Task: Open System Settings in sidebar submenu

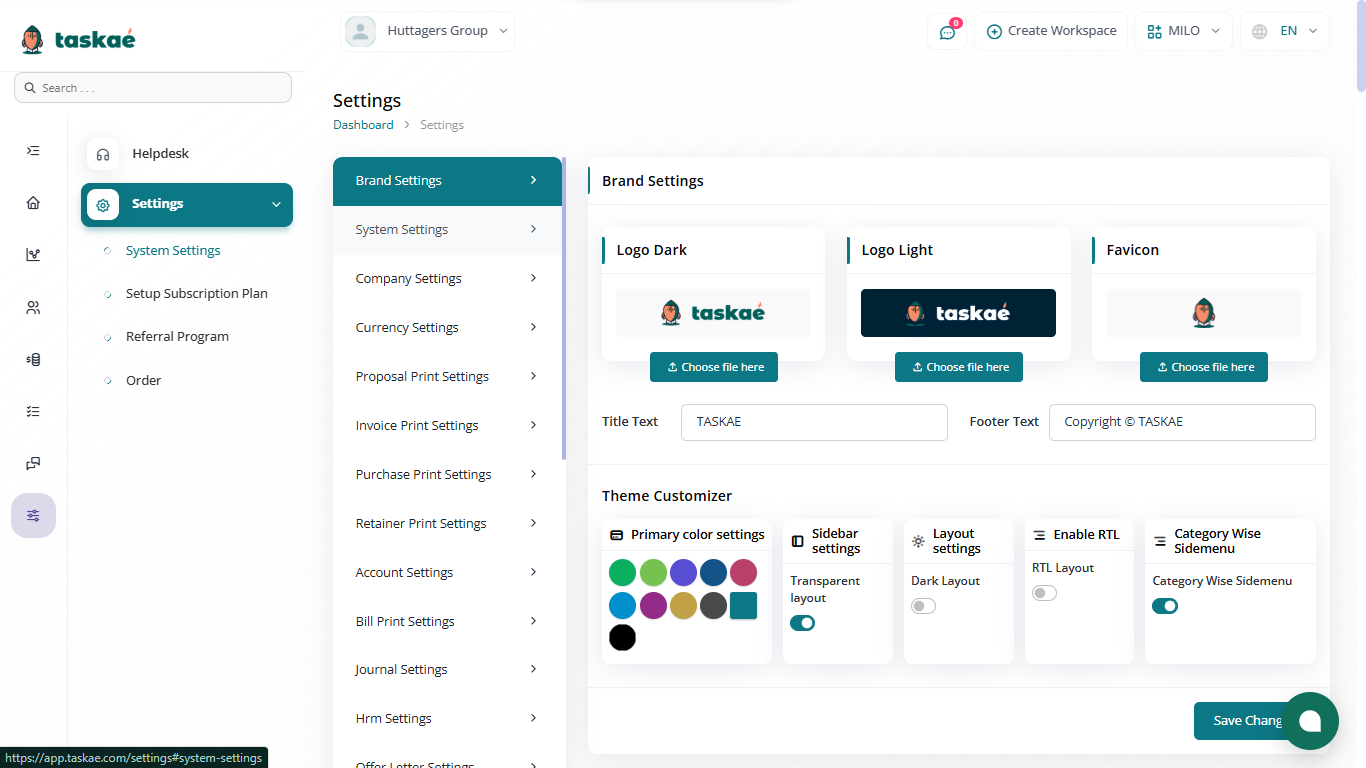Action: click(x=173, y=251)
